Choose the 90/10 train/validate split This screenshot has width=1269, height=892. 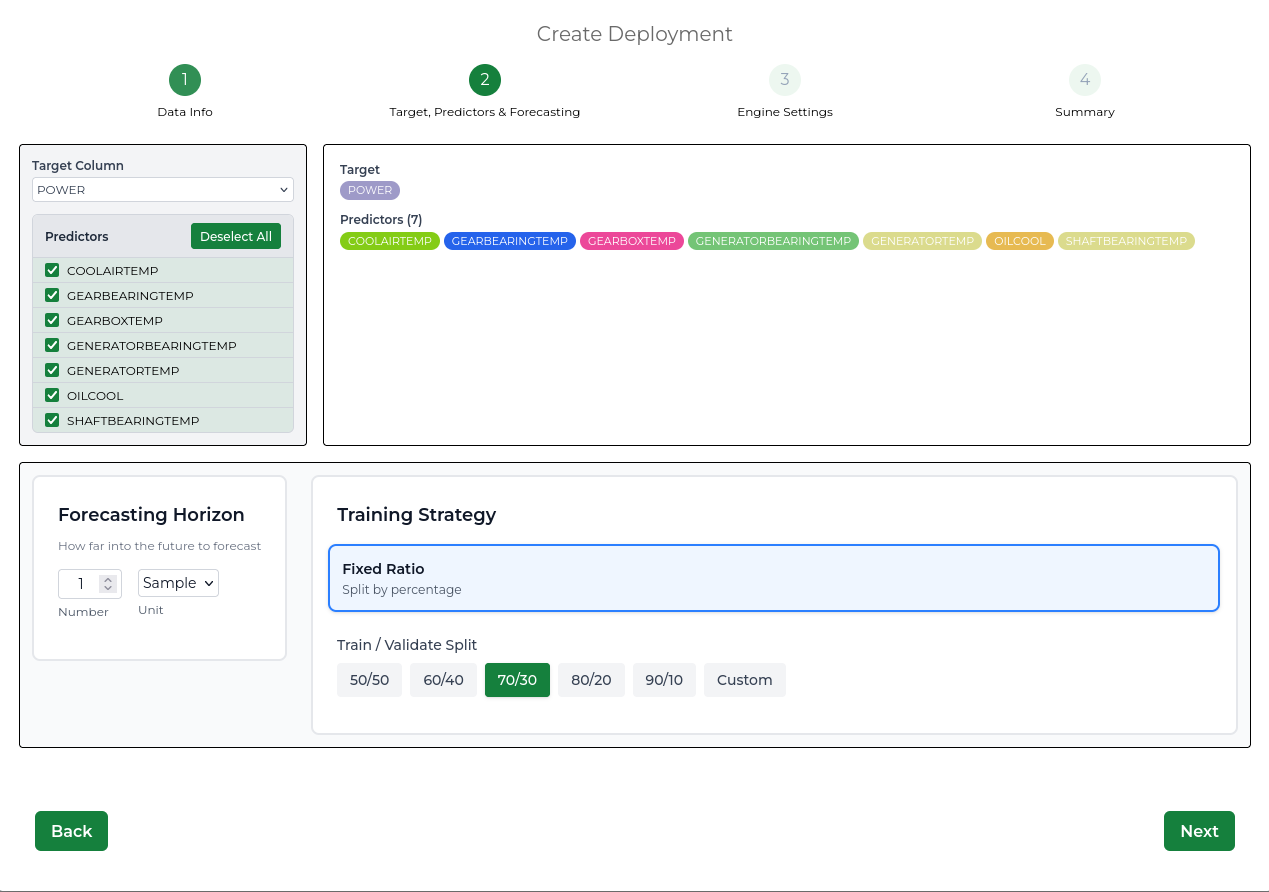[664, 680]
